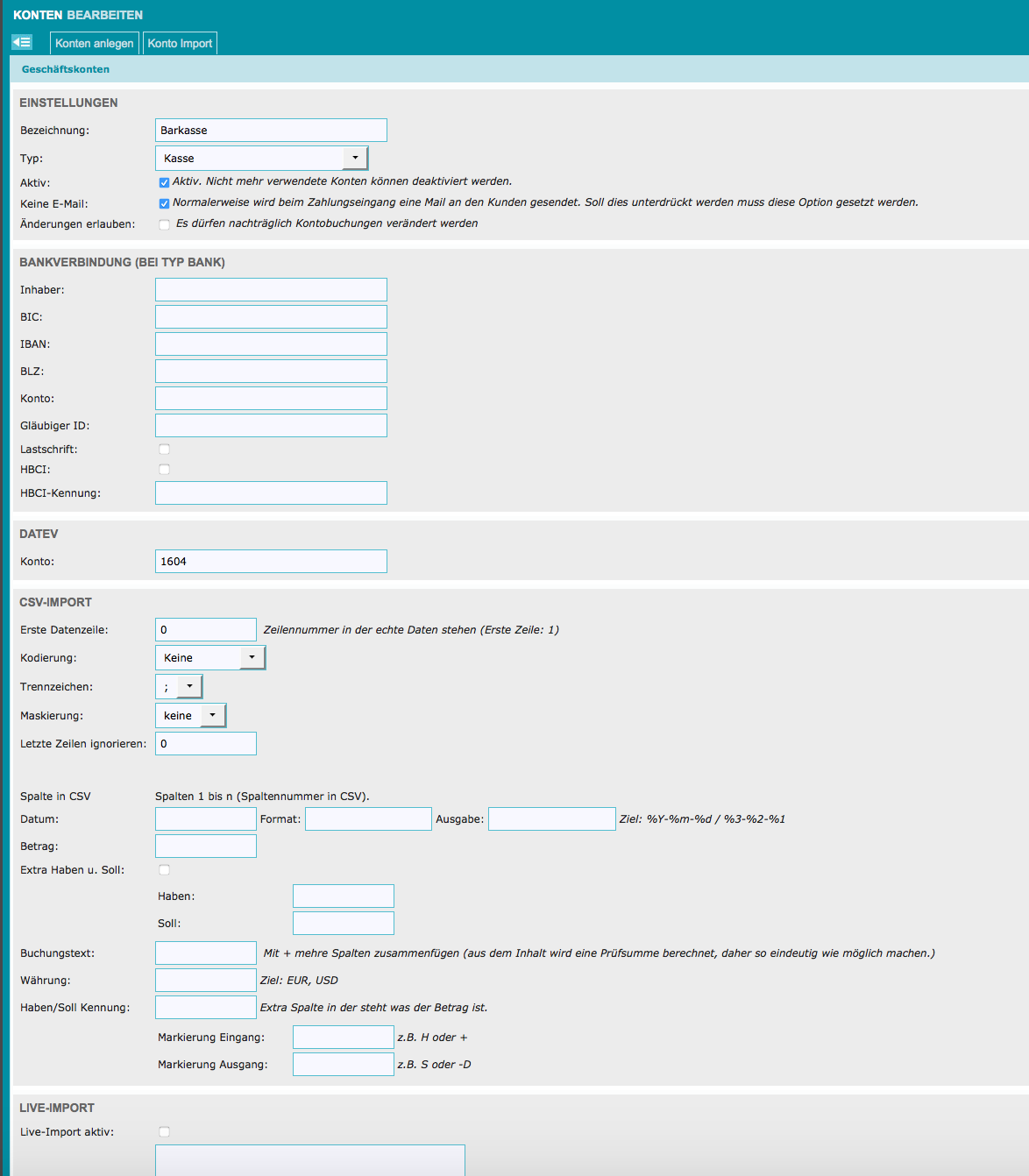Open the Typ dropdown showing Kasse
The width and height of the screenshot is (1029, 1176).
261,159
